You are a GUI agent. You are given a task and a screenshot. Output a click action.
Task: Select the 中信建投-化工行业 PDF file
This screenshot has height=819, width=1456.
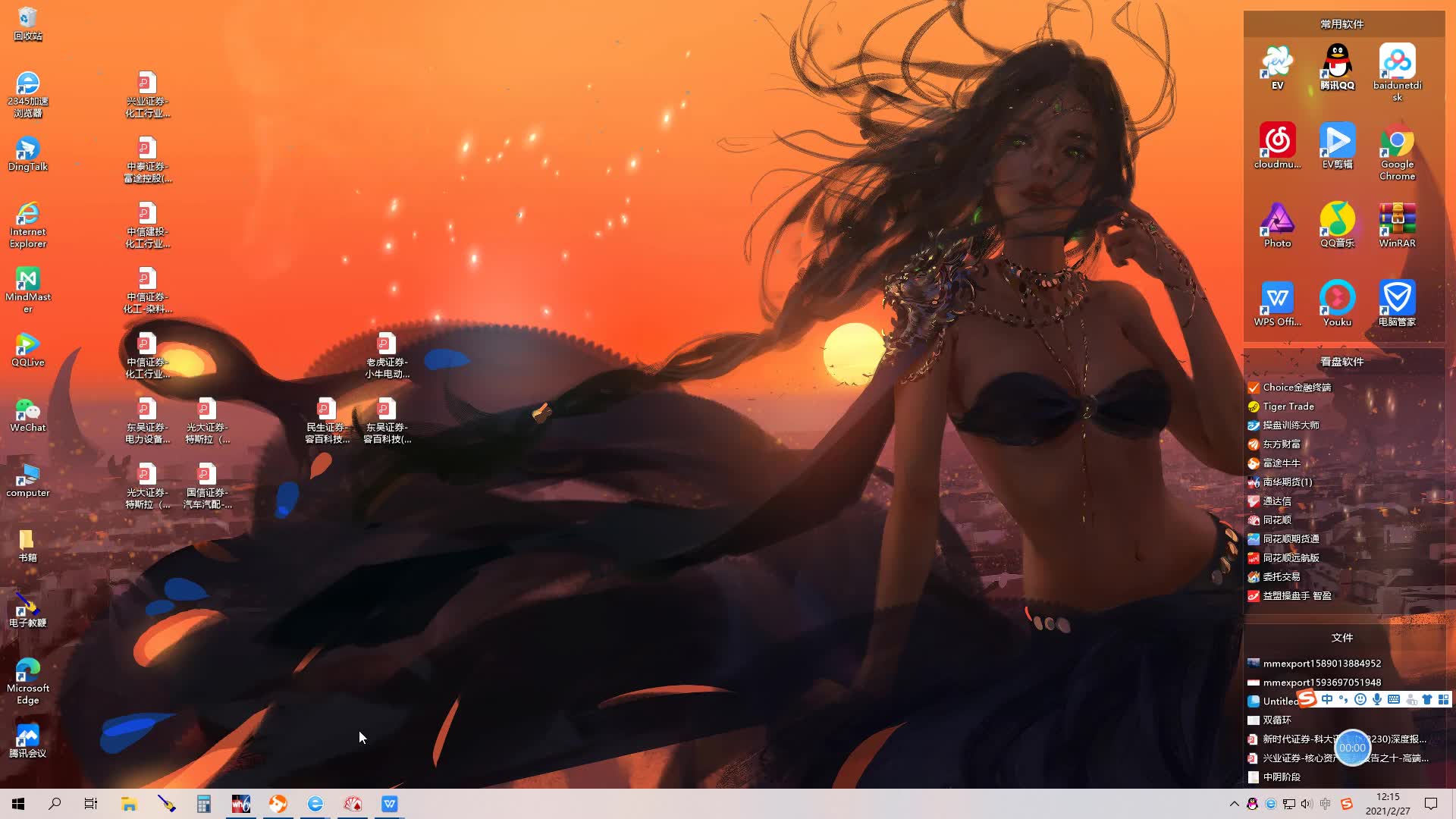point(147,224)
